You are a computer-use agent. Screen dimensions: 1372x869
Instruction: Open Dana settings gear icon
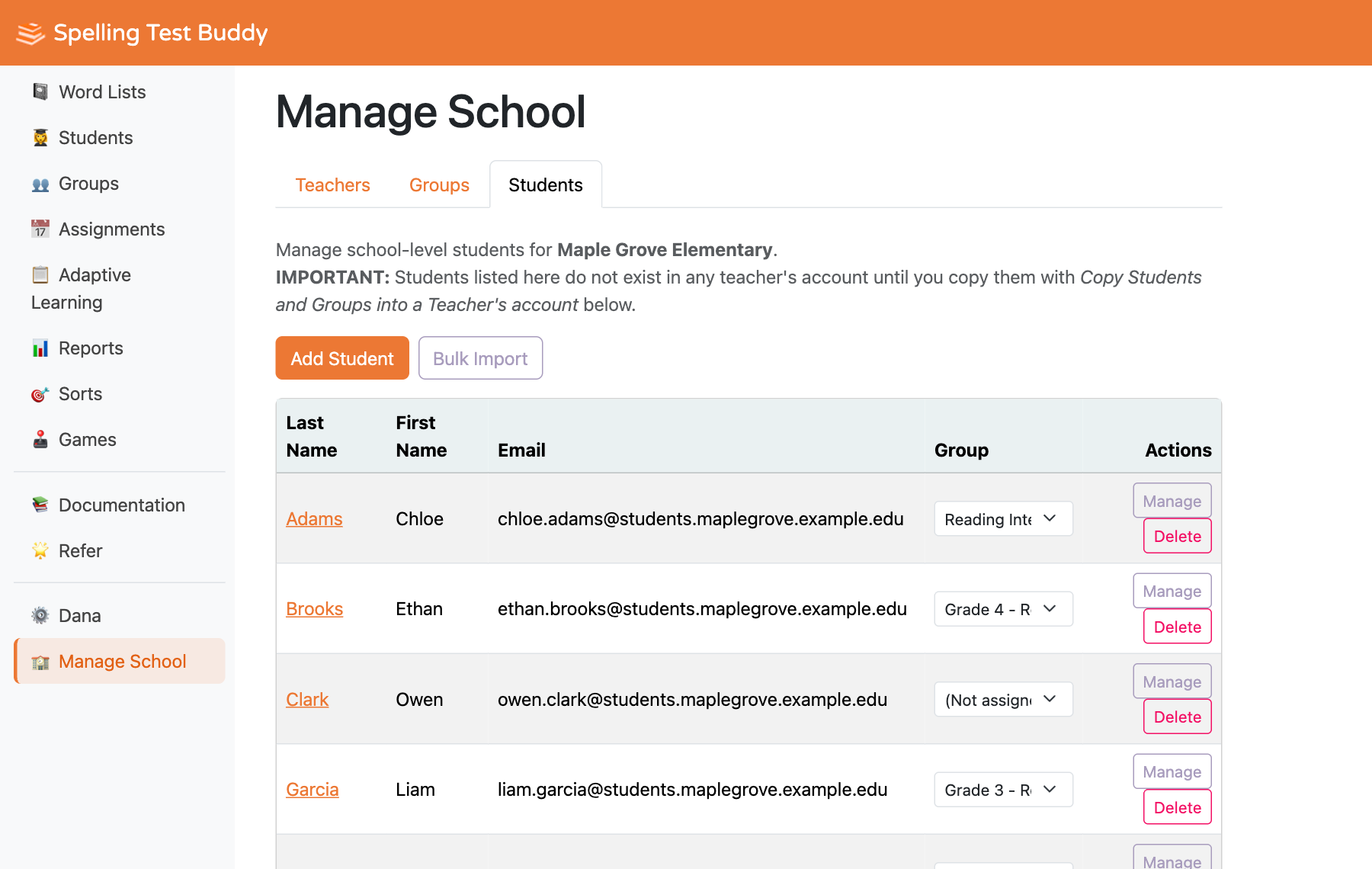(40, 615)
